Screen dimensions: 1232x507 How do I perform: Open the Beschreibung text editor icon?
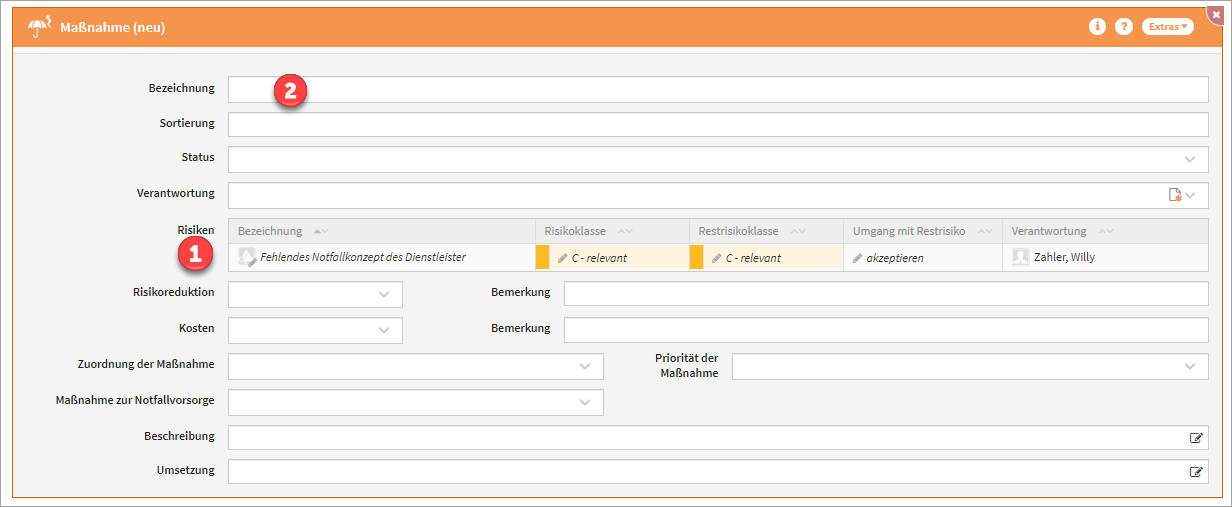(x=1195, y=438)
